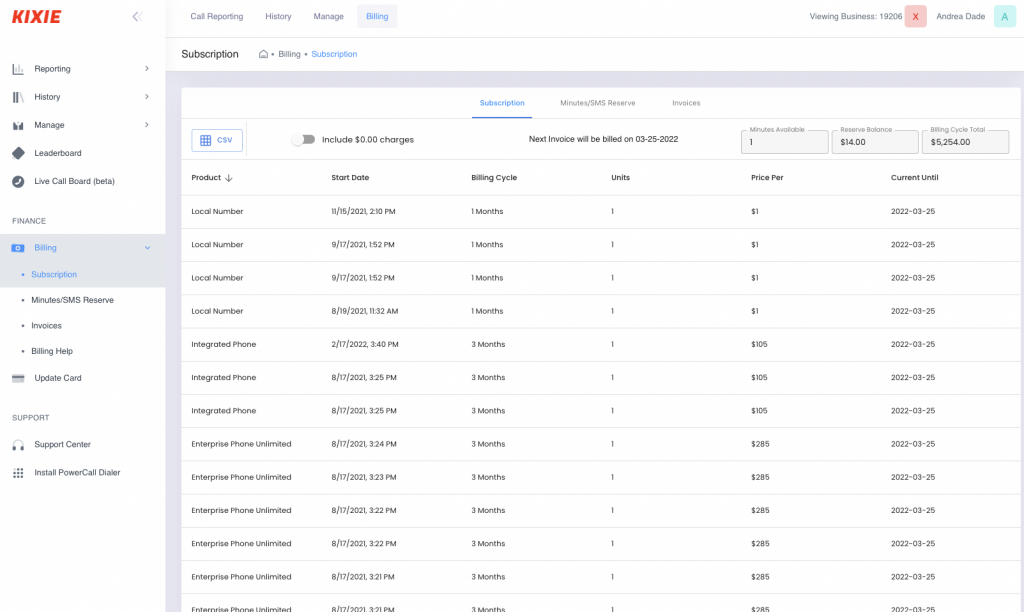The height and width of the screenshot is (612, 1024).
Task: Open Billing Help in the sidebar
Action: 51,351
